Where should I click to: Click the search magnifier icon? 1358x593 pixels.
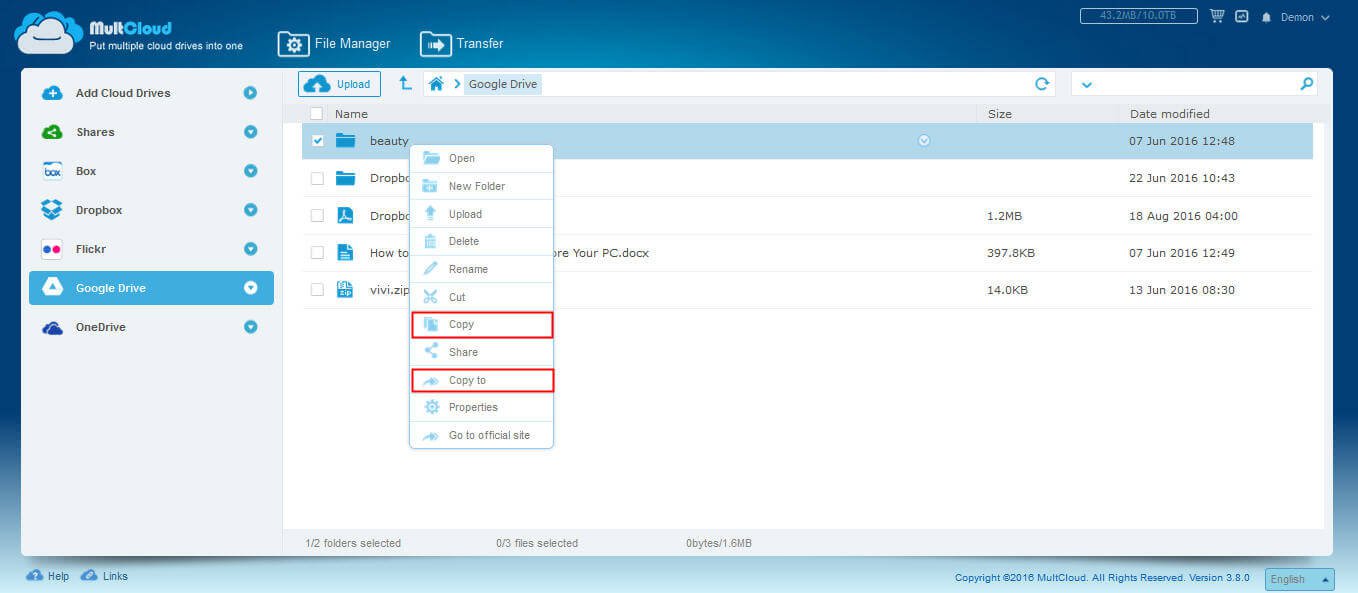(x=1306, y=84)
